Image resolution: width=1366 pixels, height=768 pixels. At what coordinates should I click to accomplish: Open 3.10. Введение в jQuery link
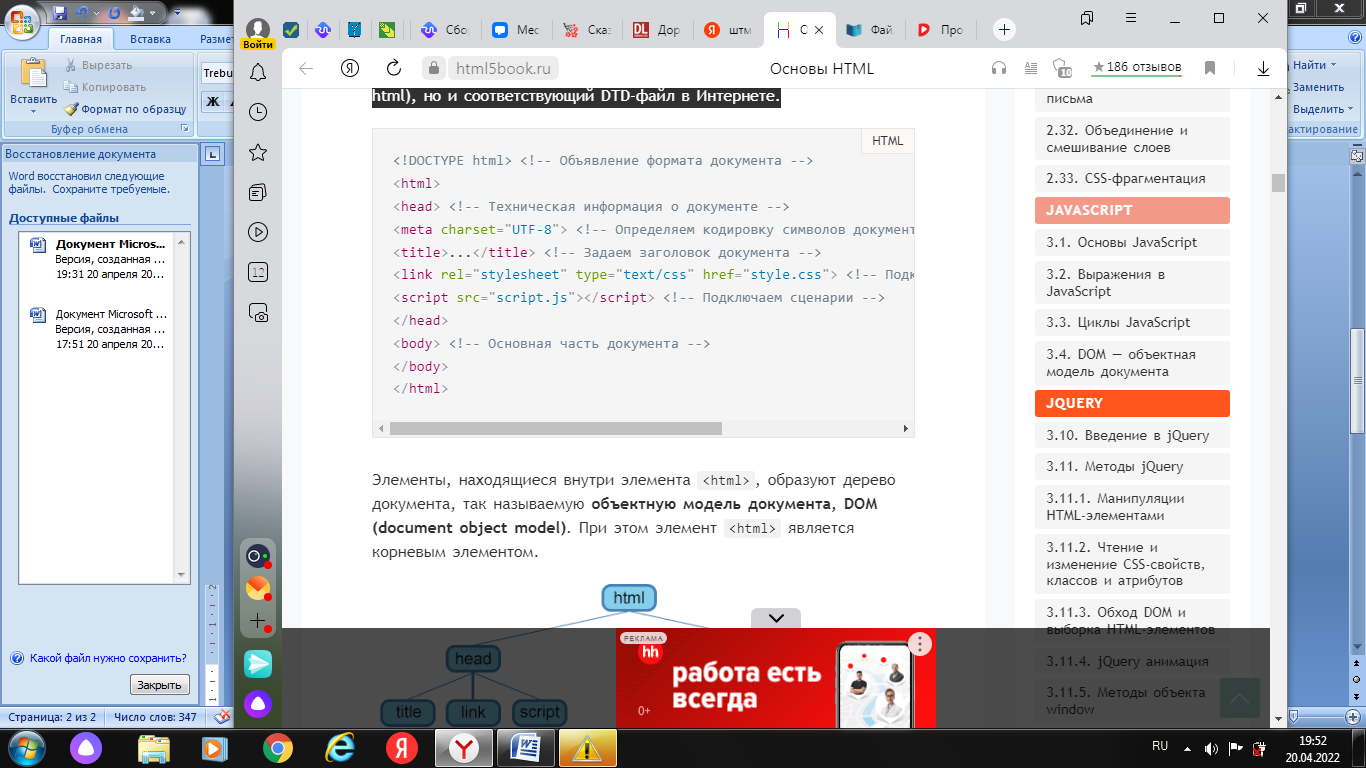1131,435
